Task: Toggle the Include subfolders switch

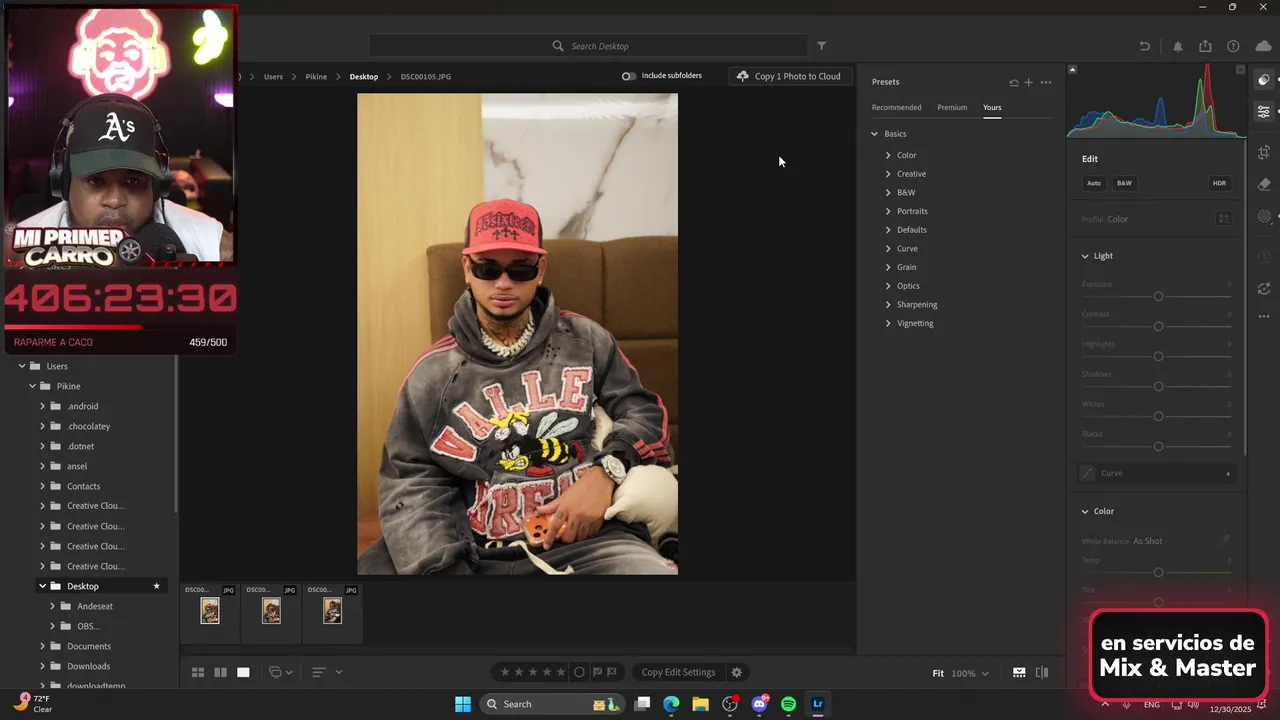Action: (628, 76)
